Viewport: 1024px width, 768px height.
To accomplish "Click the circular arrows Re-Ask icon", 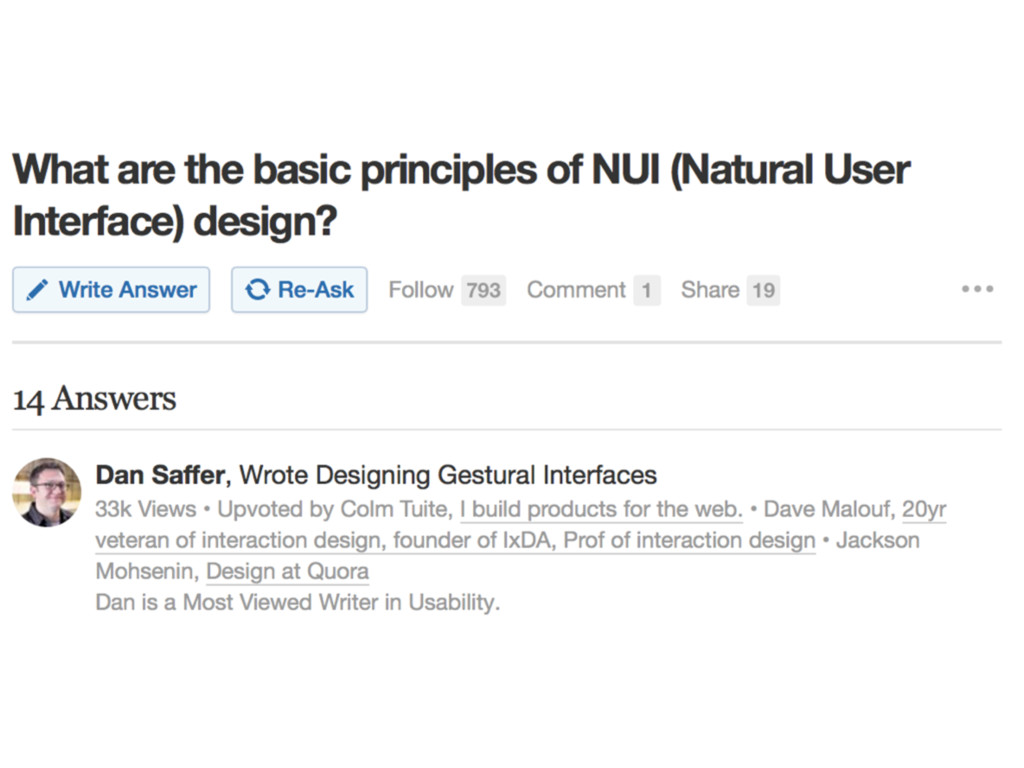I will pos(257,289).
